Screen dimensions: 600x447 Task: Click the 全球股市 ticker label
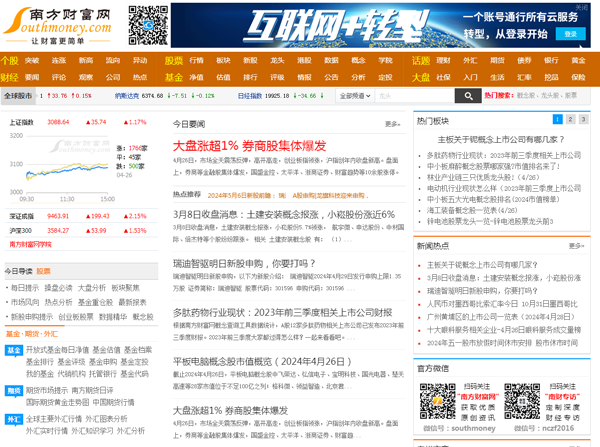pos(18,96)
